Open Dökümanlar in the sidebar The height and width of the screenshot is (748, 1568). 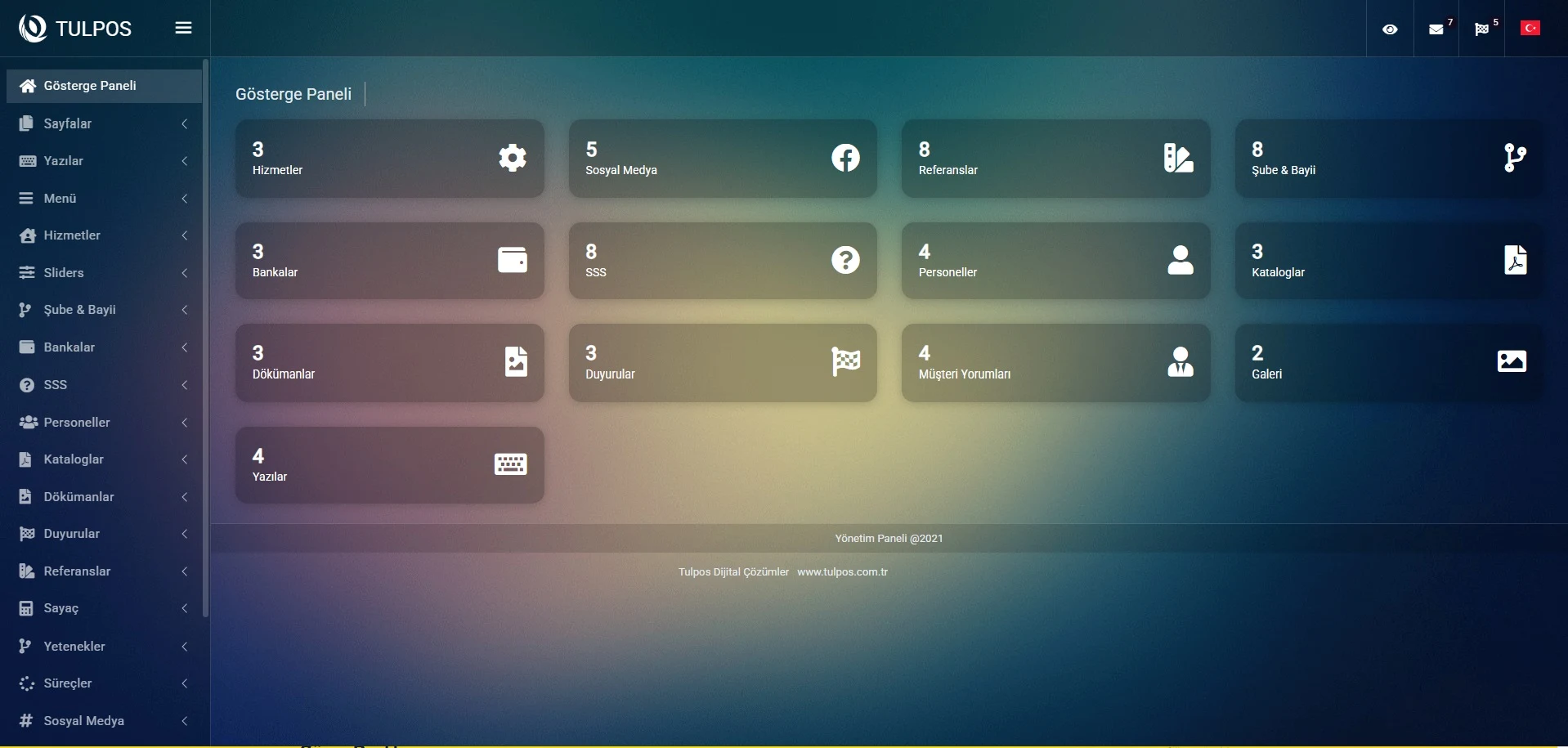pyautogui.click(x=104, y=497)
